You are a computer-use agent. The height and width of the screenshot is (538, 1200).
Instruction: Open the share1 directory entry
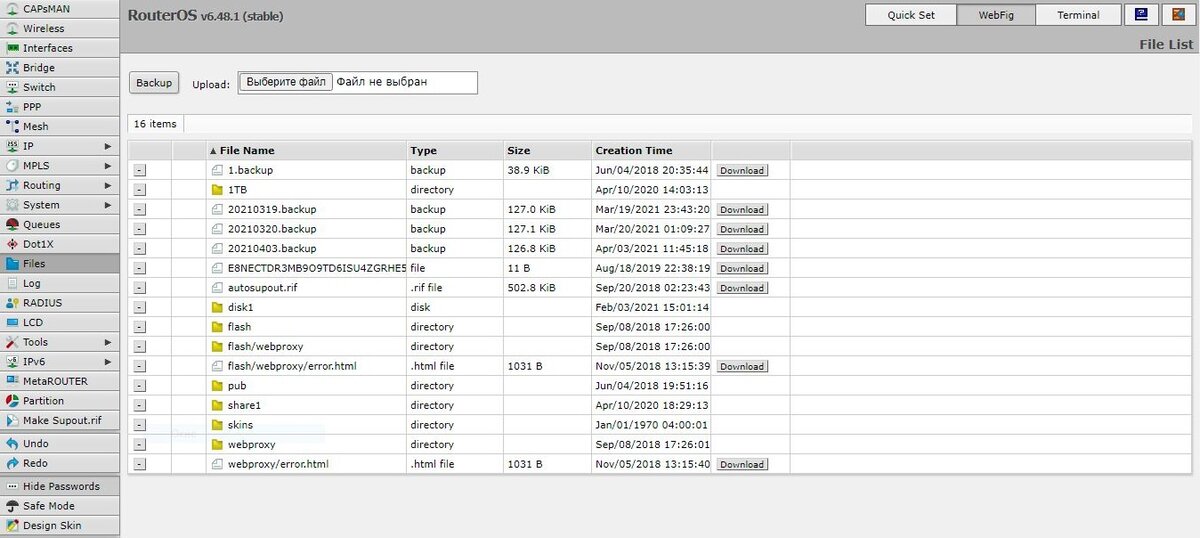[x=244, y=405]
